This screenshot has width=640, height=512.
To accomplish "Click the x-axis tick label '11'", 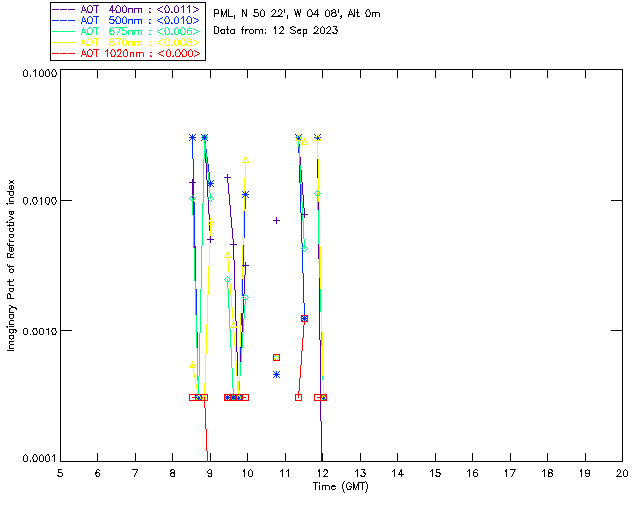I will coord(285,473).
